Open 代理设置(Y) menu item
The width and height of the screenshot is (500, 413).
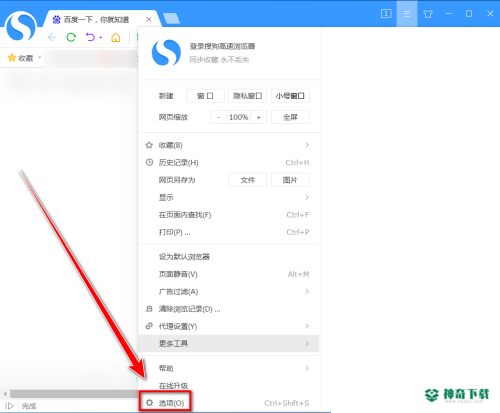(229, 326)
